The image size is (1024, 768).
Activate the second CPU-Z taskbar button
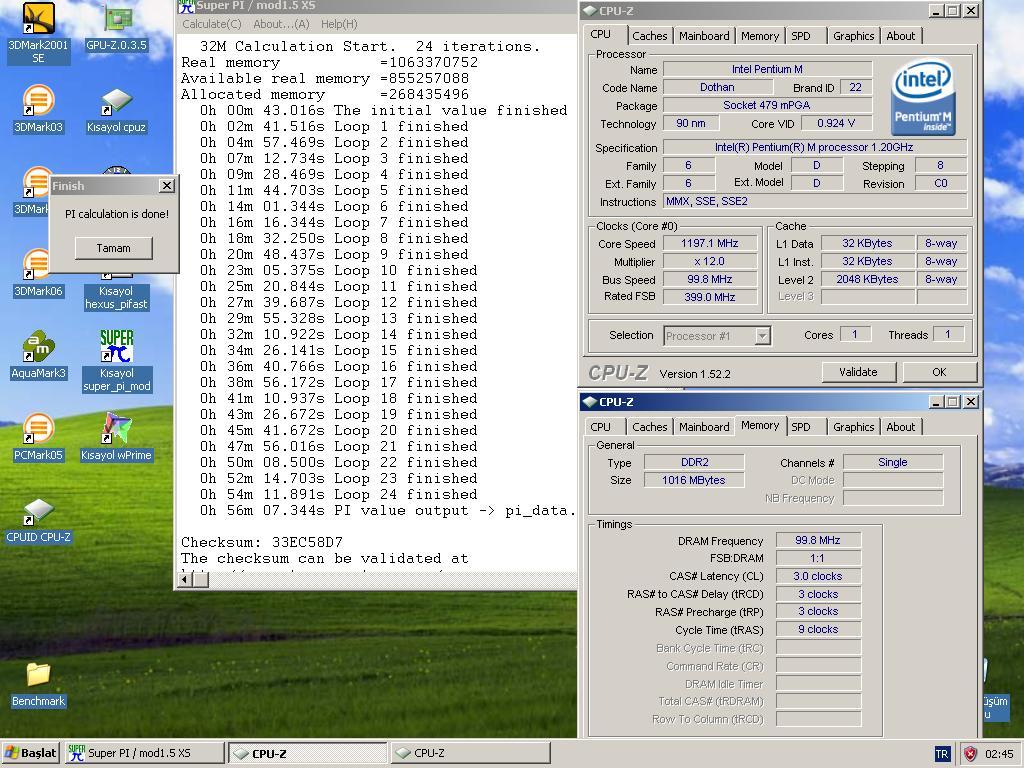[x=470, y=753]
